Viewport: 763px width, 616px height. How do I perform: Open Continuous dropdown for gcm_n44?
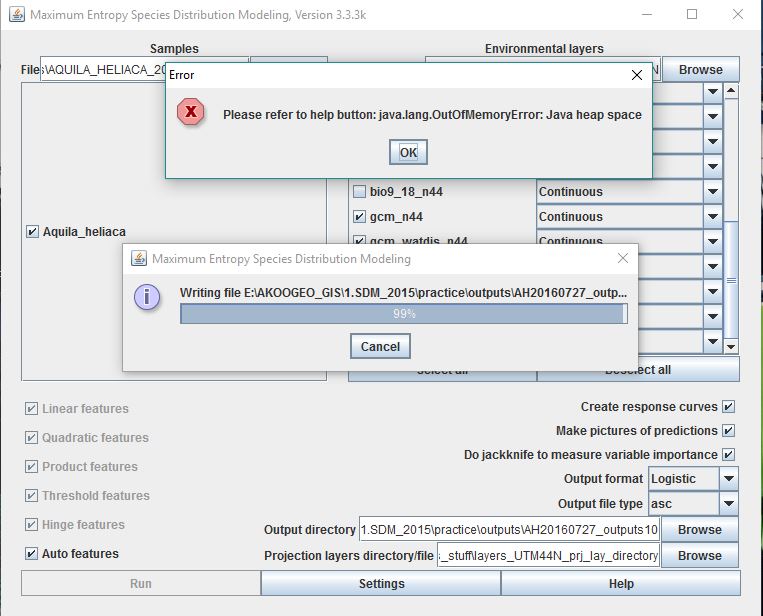tap(712, 217)
